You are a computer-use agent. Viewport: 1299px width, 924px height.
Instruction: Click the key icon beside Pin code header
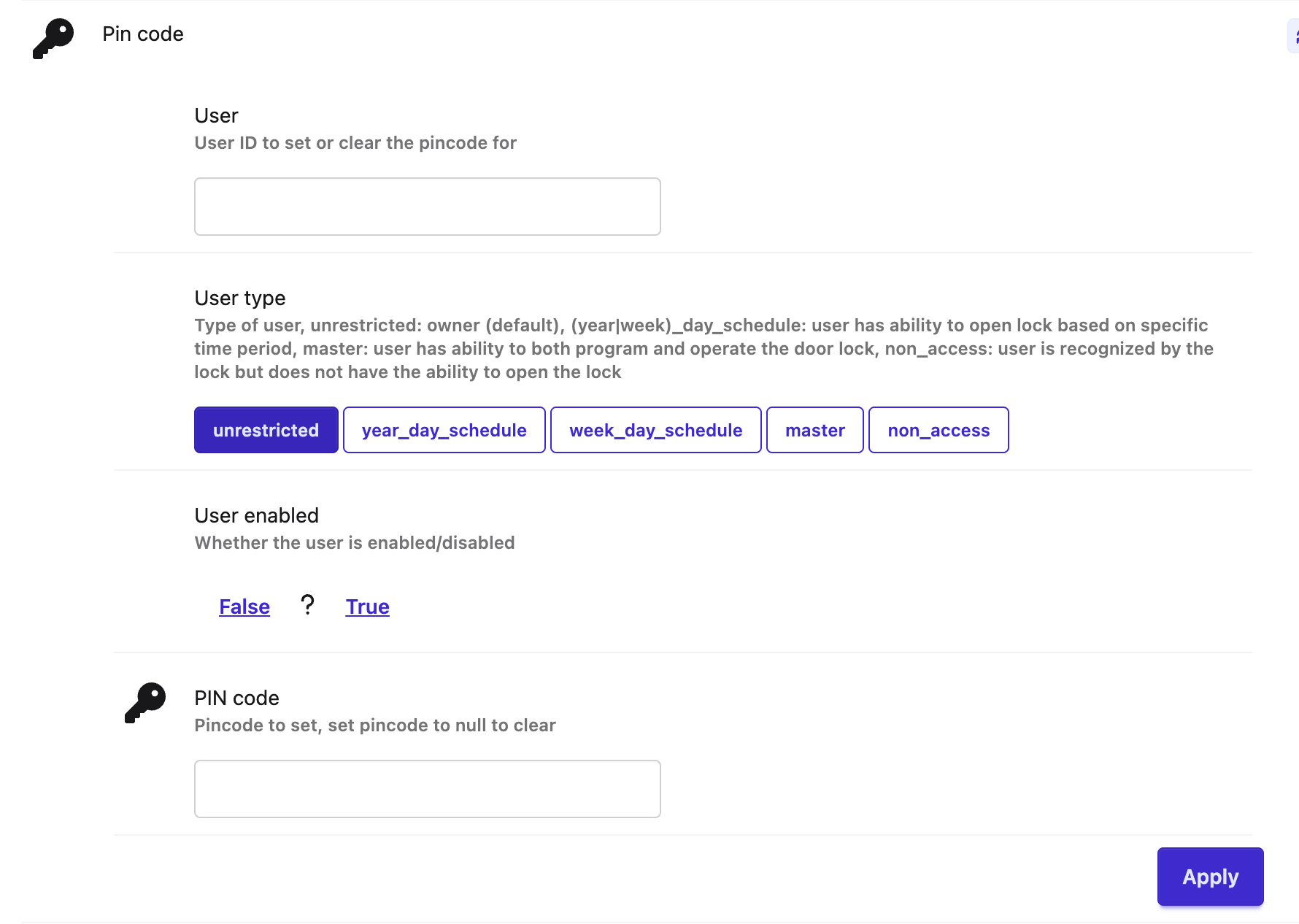click(53, 38)
